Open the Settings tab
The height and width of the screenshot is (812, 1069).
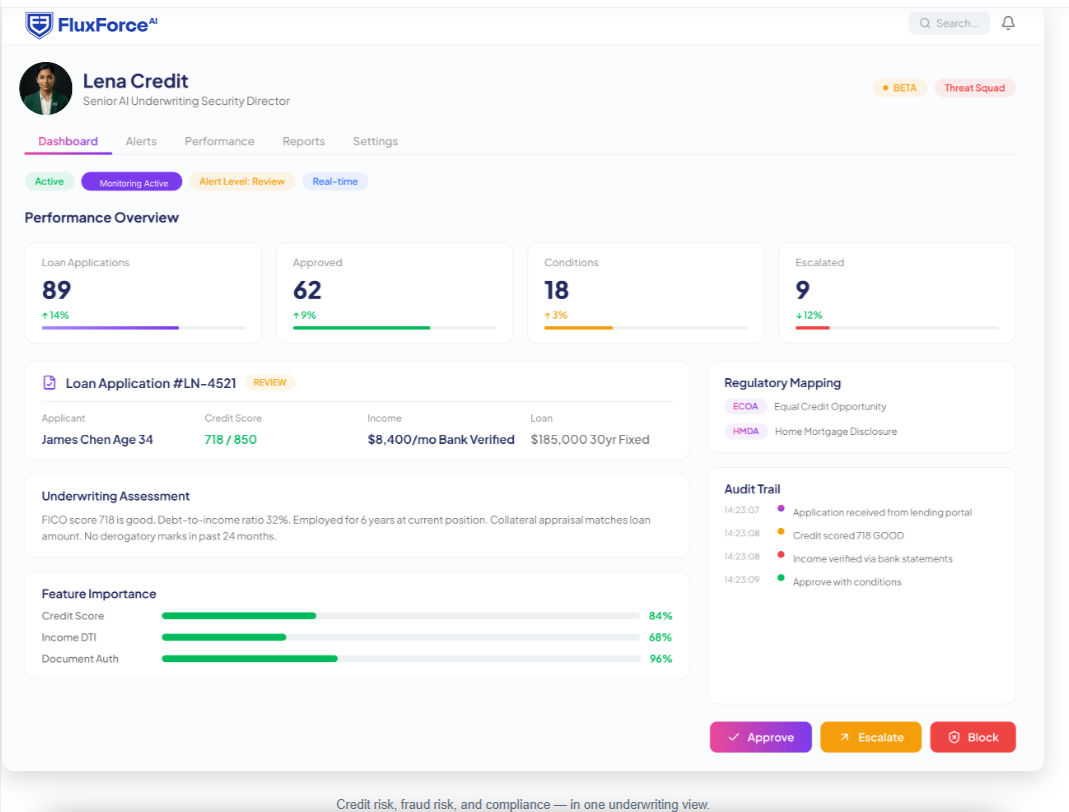[375, 141]
